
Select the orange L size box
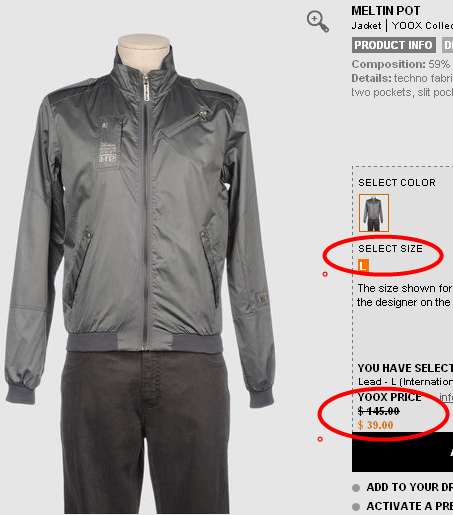pos(363,265)
